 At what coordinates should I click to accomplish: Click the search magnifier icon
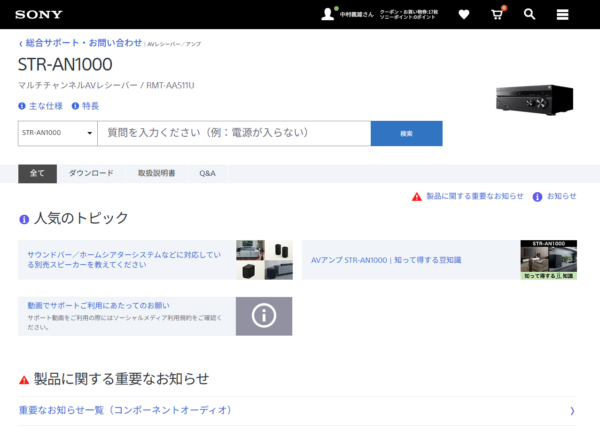coord(529,14)
